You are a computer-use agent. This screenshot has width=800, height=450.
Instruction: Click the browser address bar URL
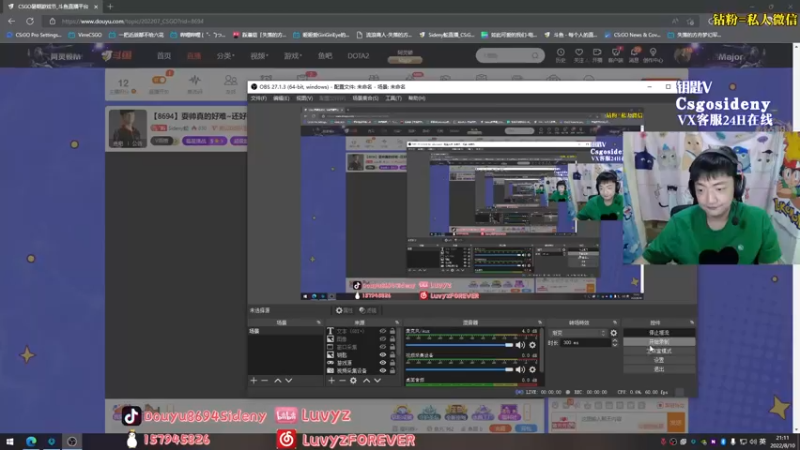point(133,21)
